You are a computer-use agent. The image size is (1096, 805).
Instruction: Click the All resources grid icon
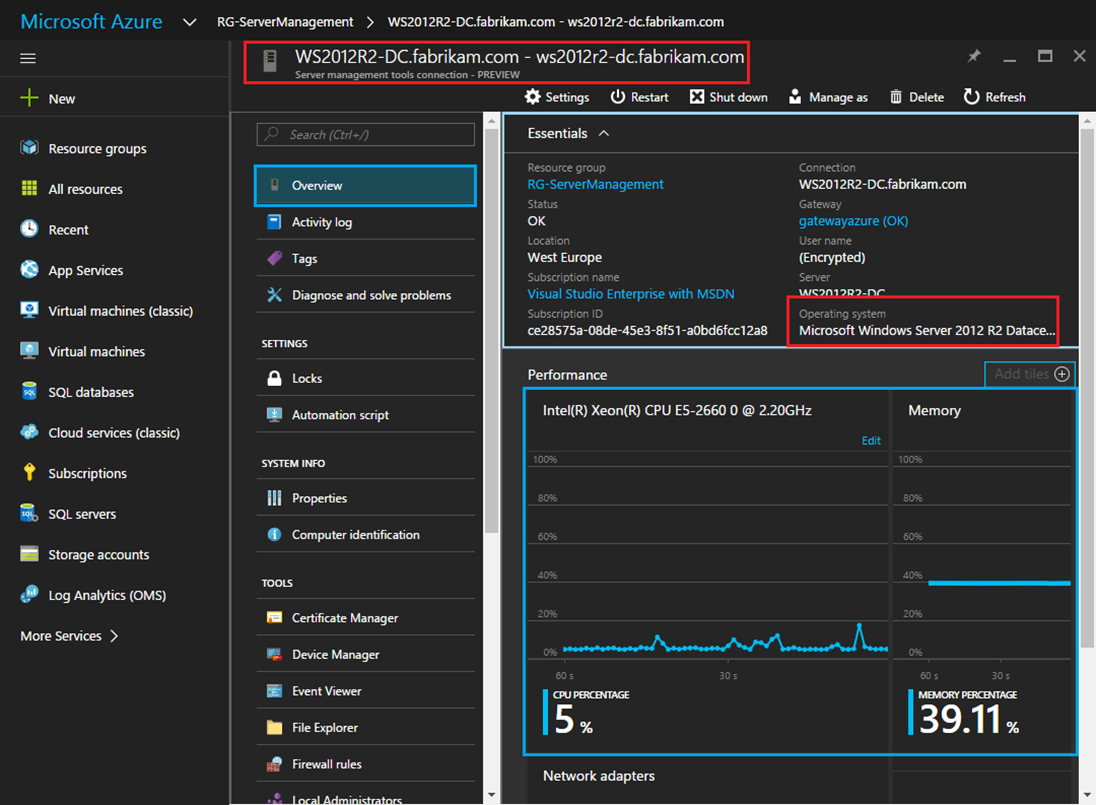point(29,188)
